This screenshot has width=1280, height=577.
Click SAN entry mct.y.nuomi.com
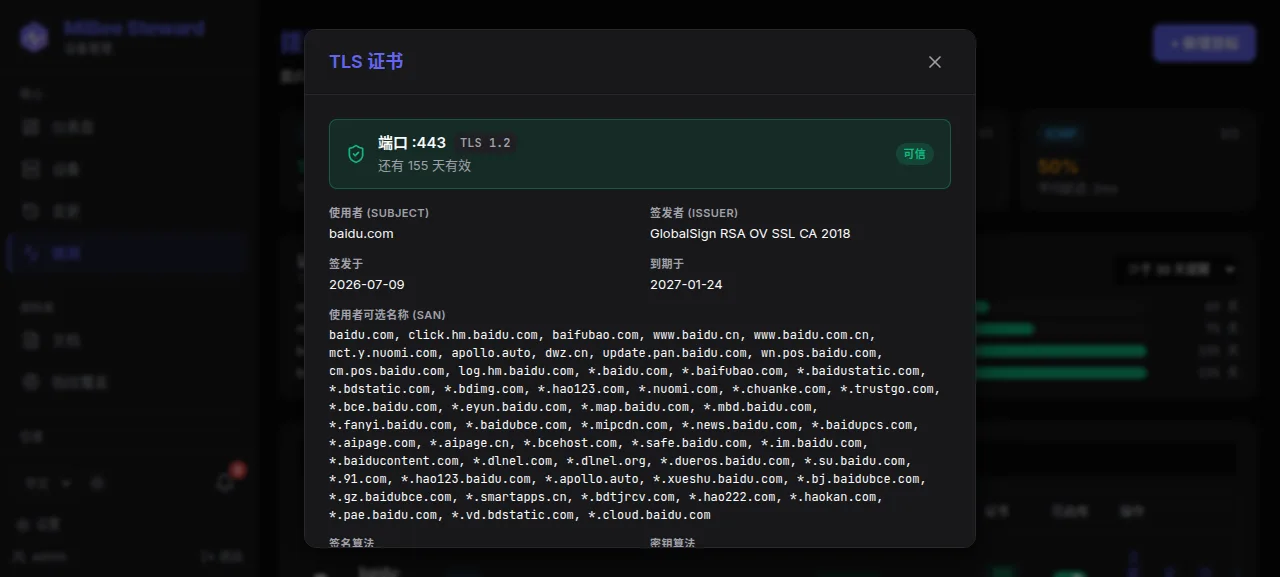383,353
